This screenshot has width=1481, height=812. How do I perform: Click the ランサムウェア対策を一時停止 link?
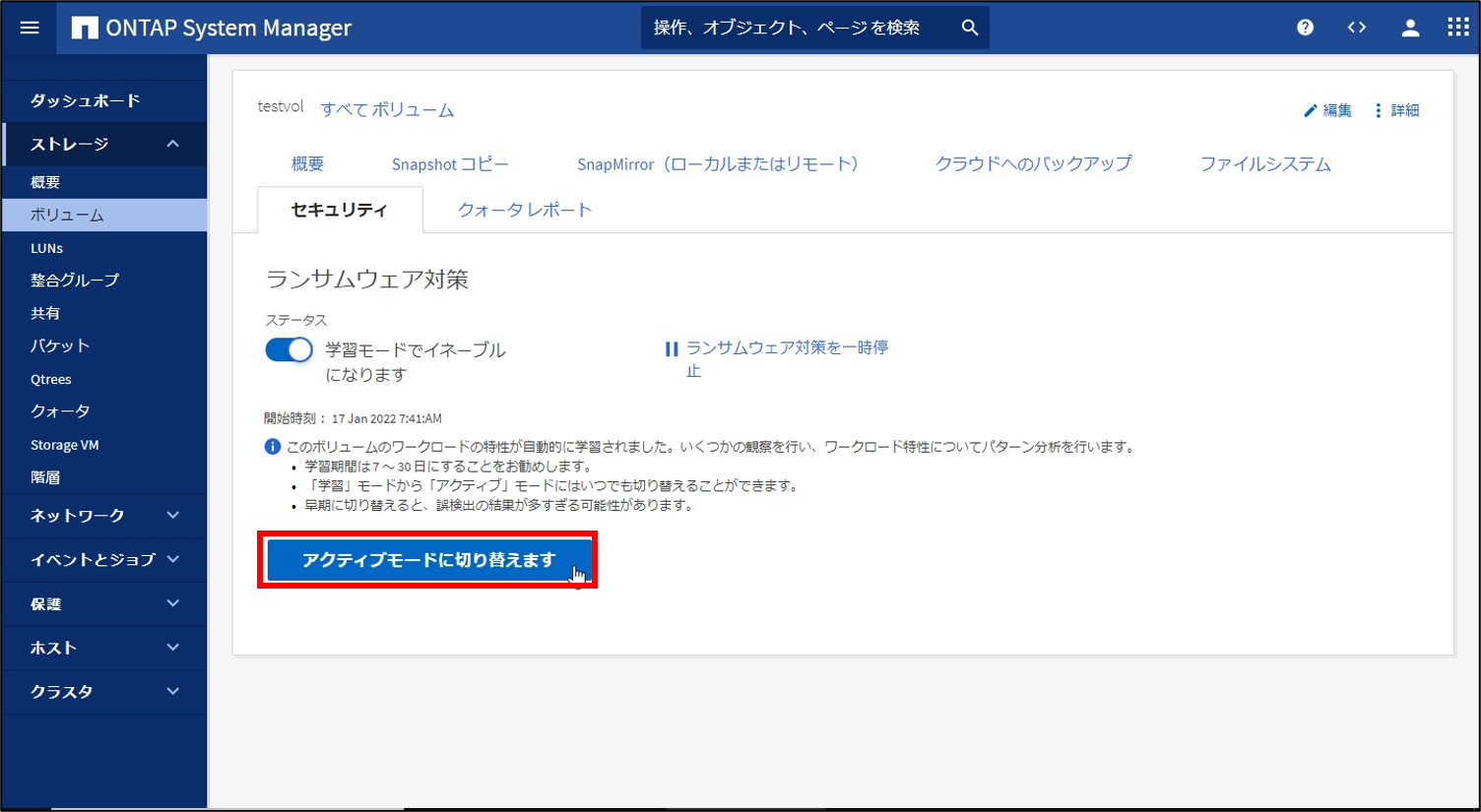(787, 359)
